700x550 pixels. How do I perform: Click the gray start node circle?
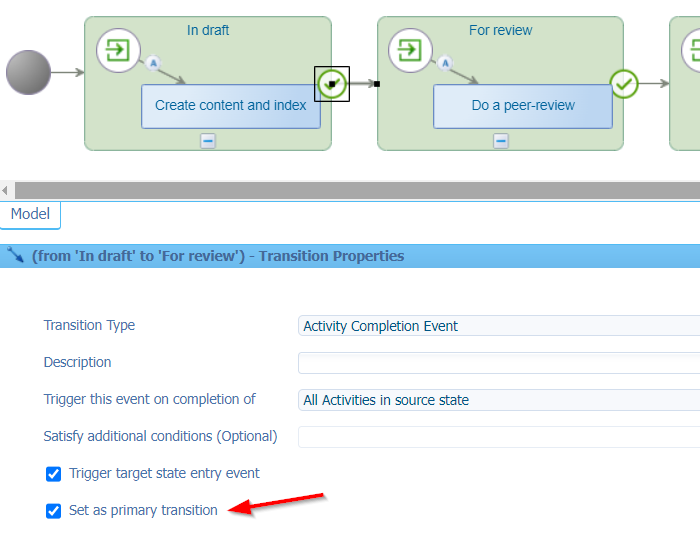[x=28, y=72]
